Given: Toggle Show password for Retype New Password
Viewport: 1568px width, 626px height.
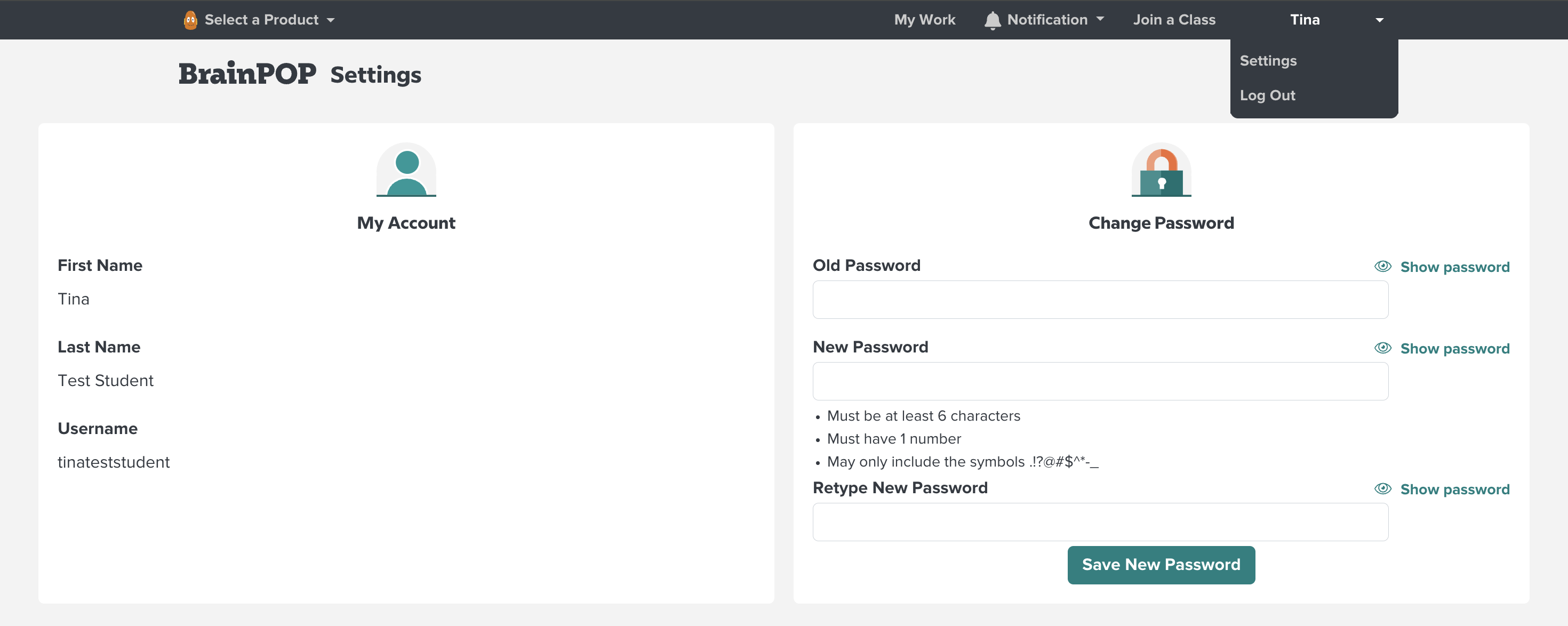Looking at the screenshot, I should tap(1442, 488).
